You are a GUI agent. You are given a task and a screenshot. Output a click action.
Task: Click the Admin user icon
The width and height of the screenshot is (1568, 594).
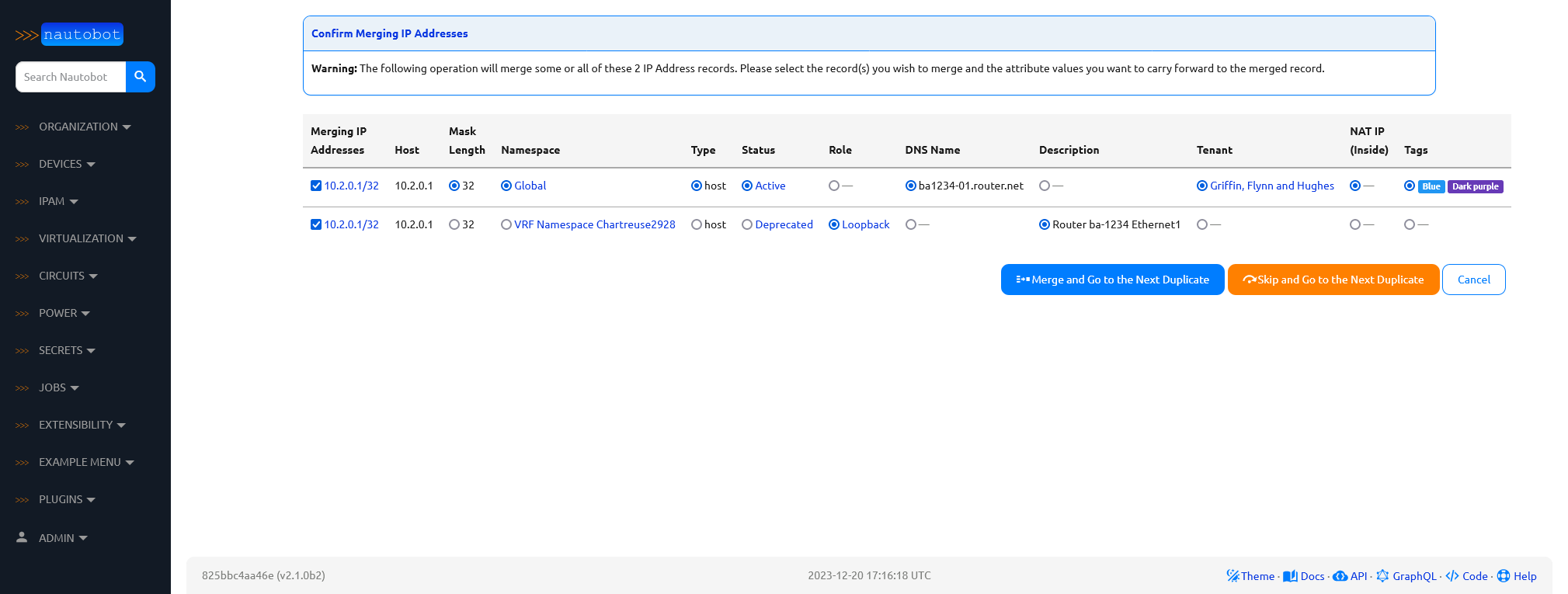22,537
